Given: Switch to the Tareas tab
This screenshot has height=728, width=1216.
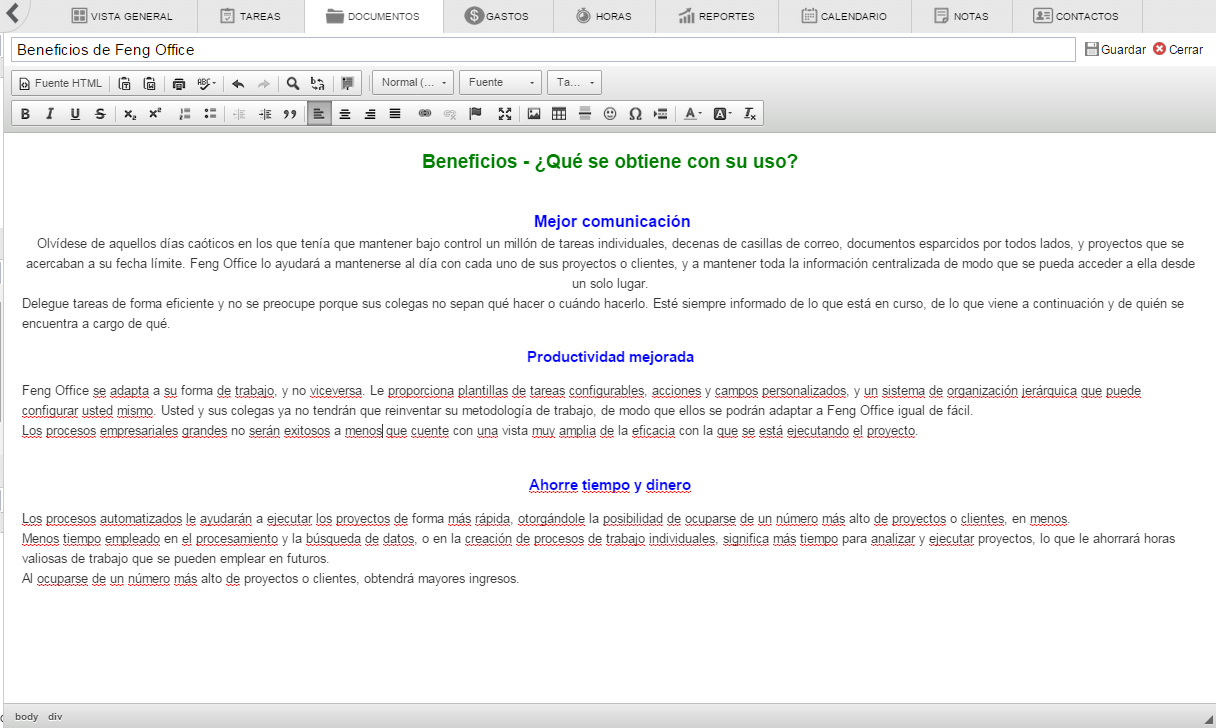Looking at the screenshot, I should [250, 16].
